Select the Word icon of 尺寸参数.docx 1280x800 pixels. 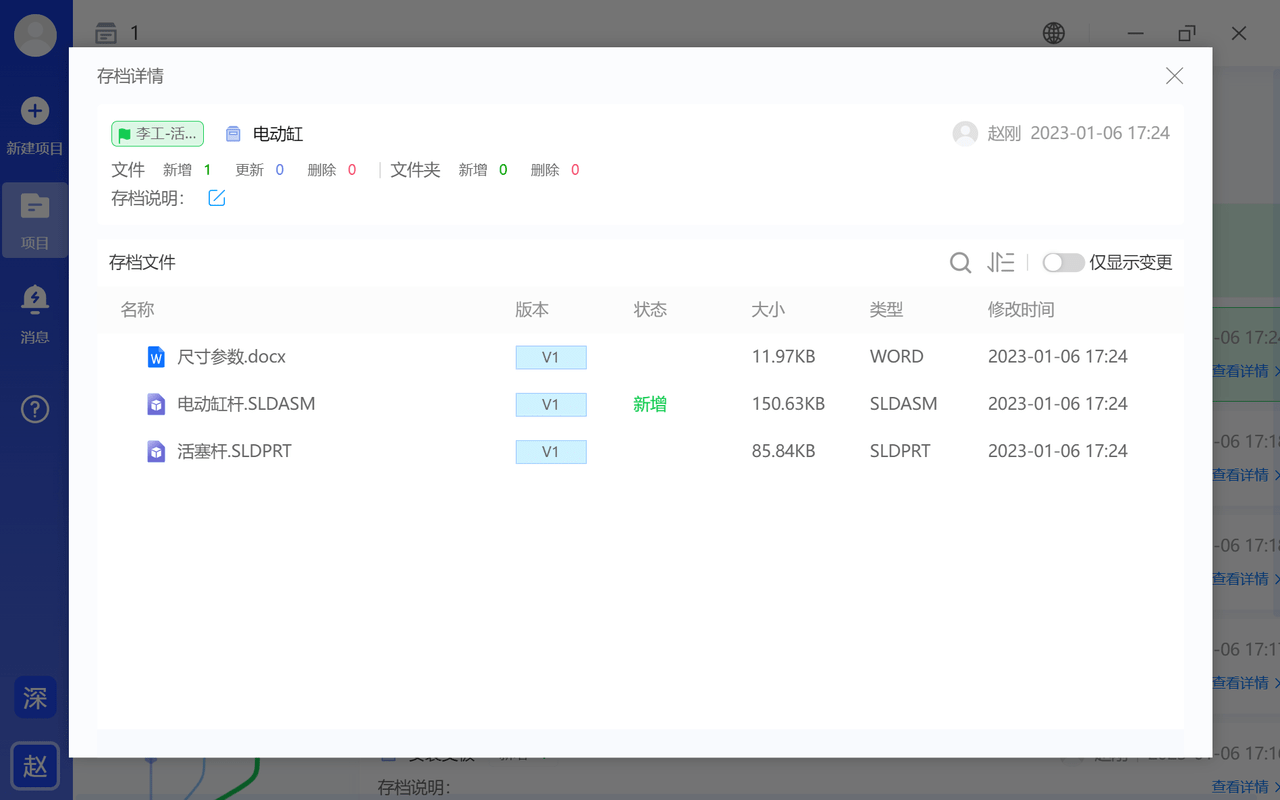tap(156, 357)
